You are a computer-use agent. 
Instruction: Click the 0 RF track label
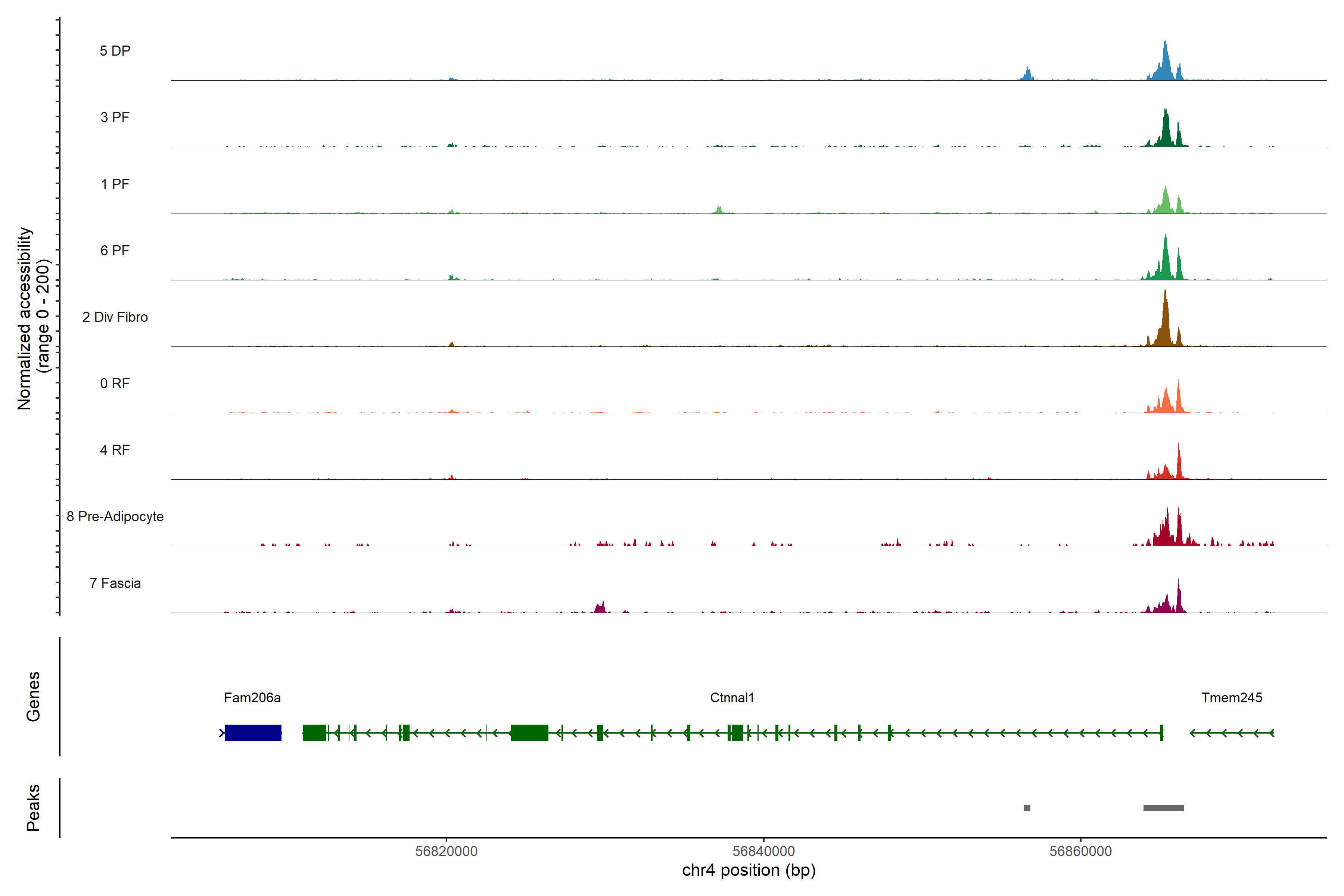point(115,383)
